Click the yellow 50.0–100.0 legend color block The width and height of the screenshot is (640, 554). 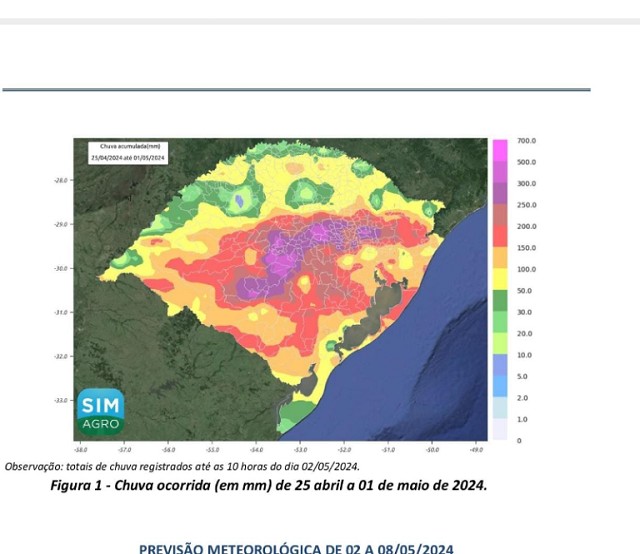click(499, 279)
